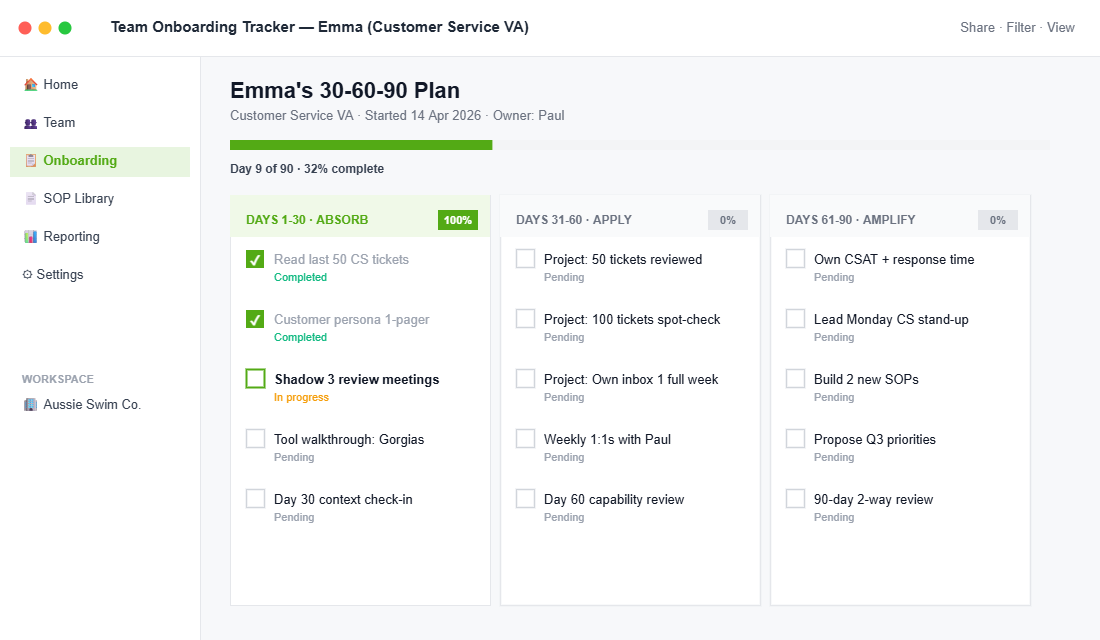Check Project: 50 tickets reviewed
1100x640 pixels.
(x=525, y=258)
